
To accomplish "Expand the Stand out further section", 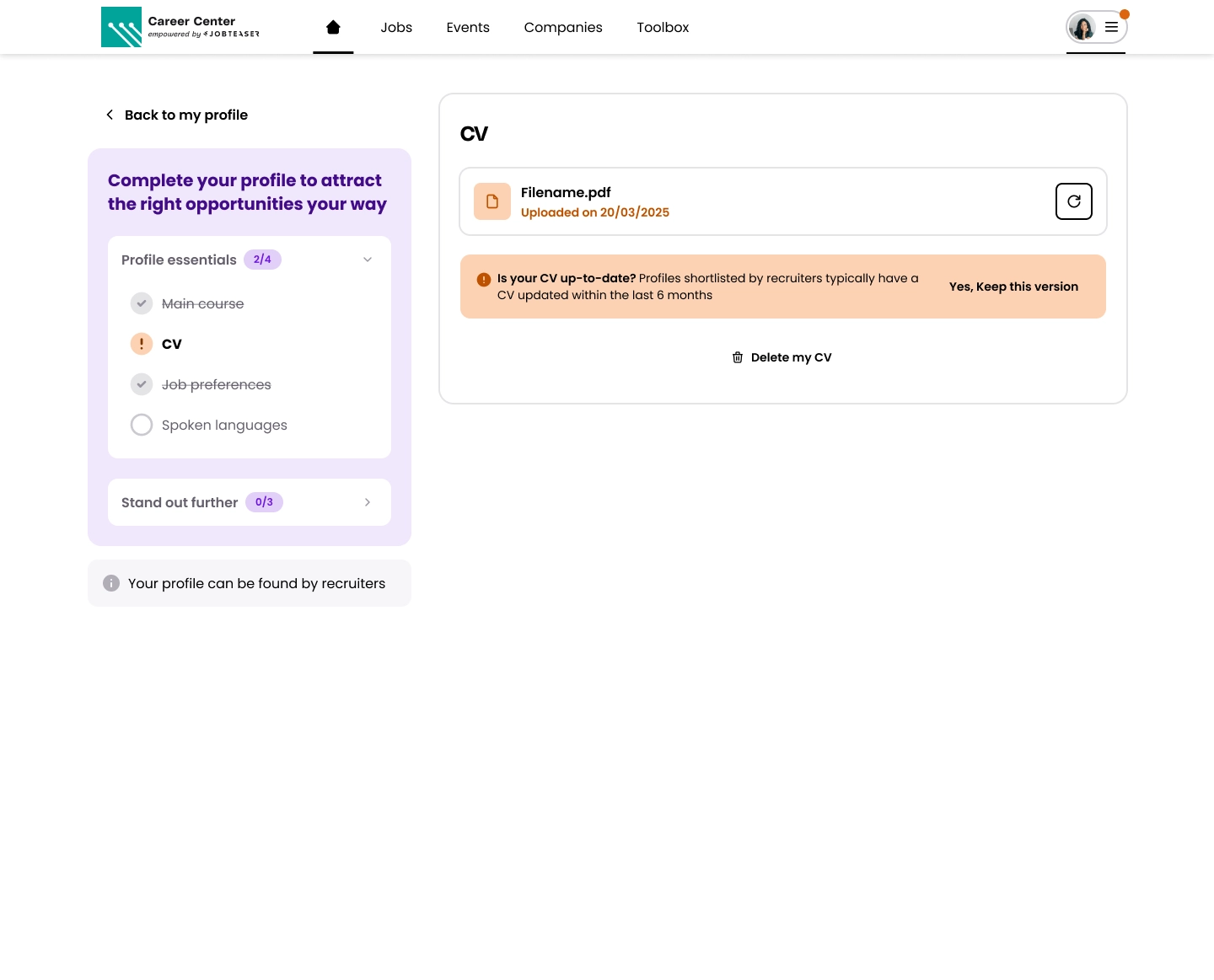I will click(x=368, y=502).
